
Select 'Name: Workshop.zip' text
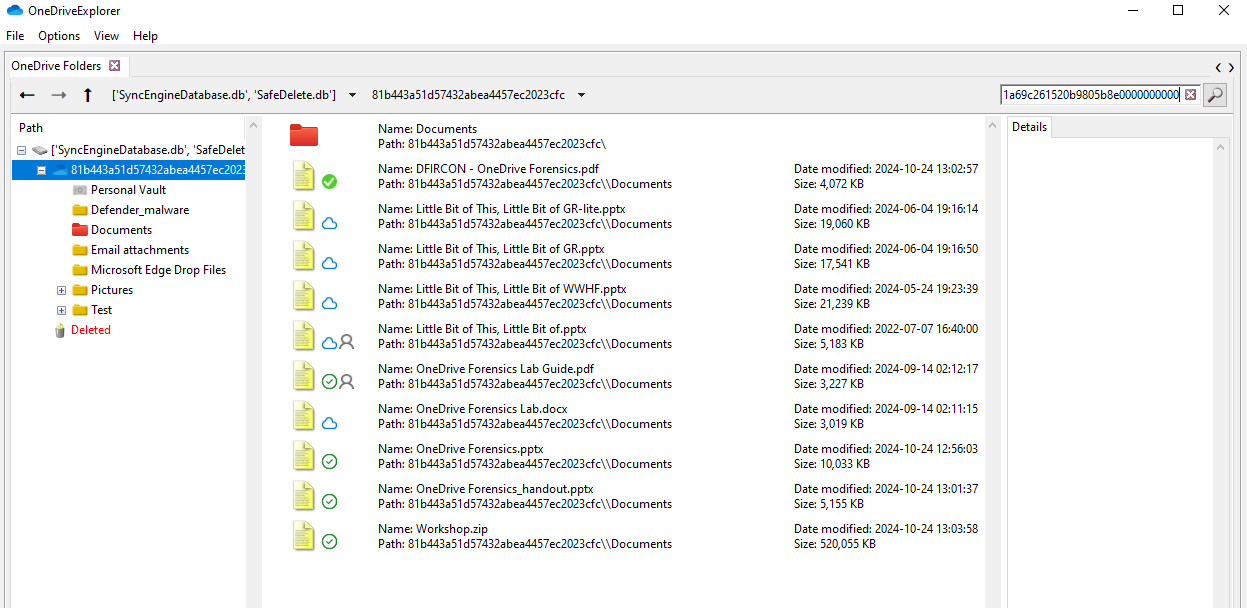click(x=433, y=529)
